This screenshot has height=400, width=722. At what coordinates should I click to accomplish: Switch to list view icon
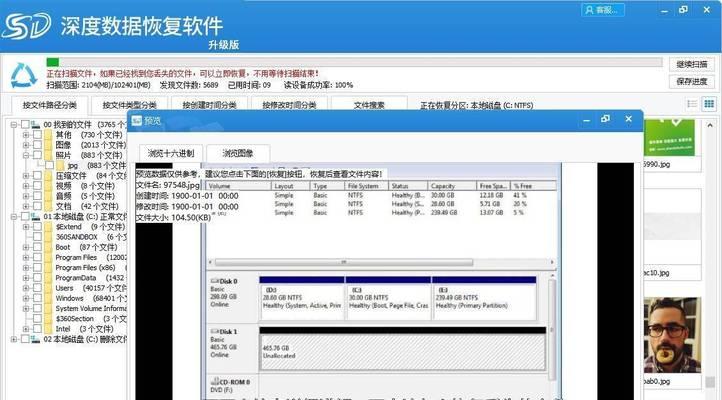[692, 104]
